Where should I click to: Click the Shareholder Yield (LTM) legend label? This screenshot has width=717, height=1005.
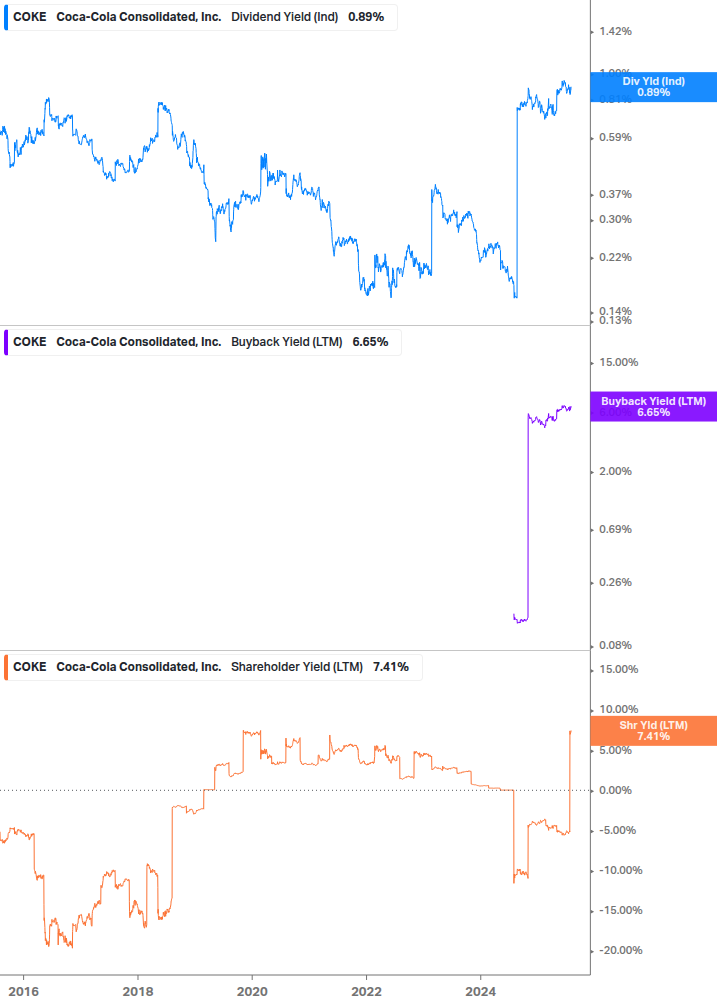[x=297, y=667]
